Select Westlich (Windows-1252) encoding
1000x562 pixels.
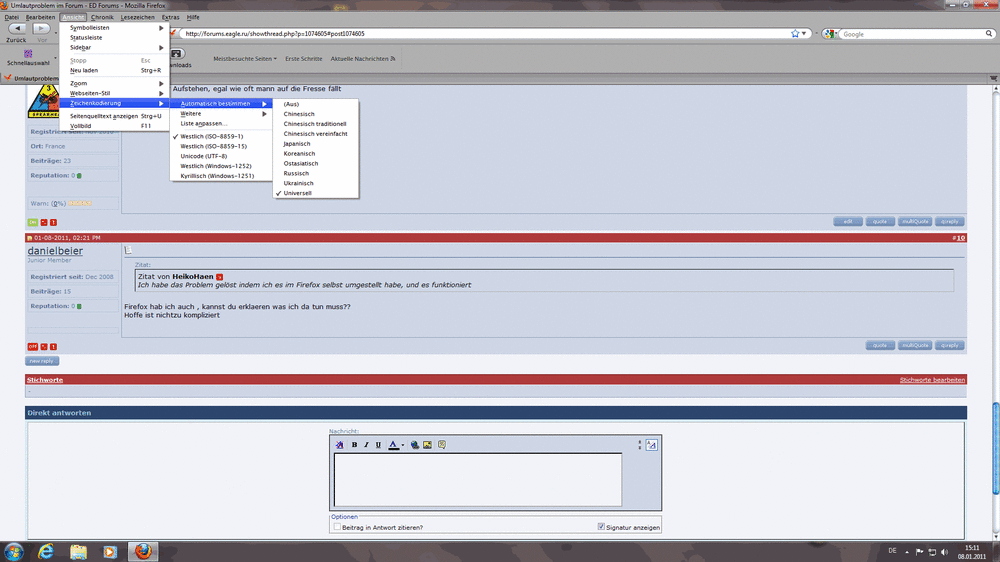tap(217, 166)
